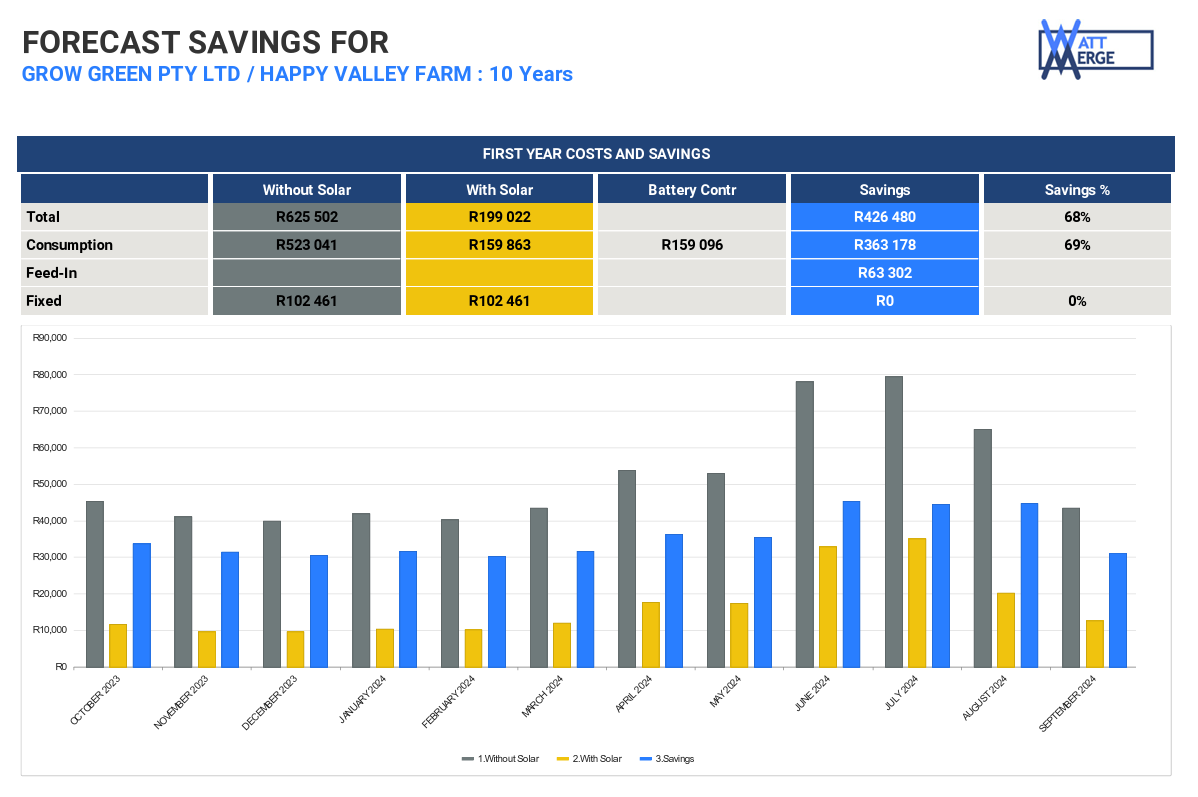The image size is (1198, 797).
Task: Click the Watt Merge logo
Action: [1095, 49]
